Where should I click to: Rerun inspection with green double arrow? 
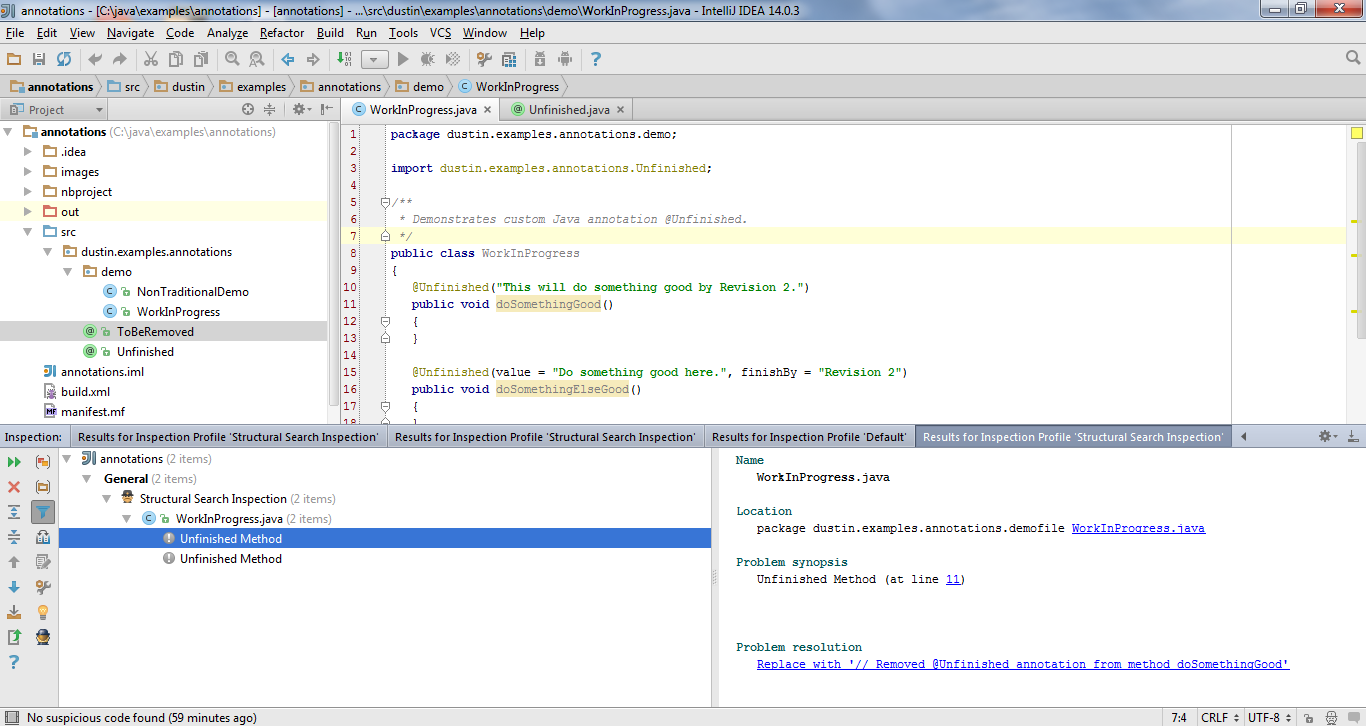pos(14,462)
